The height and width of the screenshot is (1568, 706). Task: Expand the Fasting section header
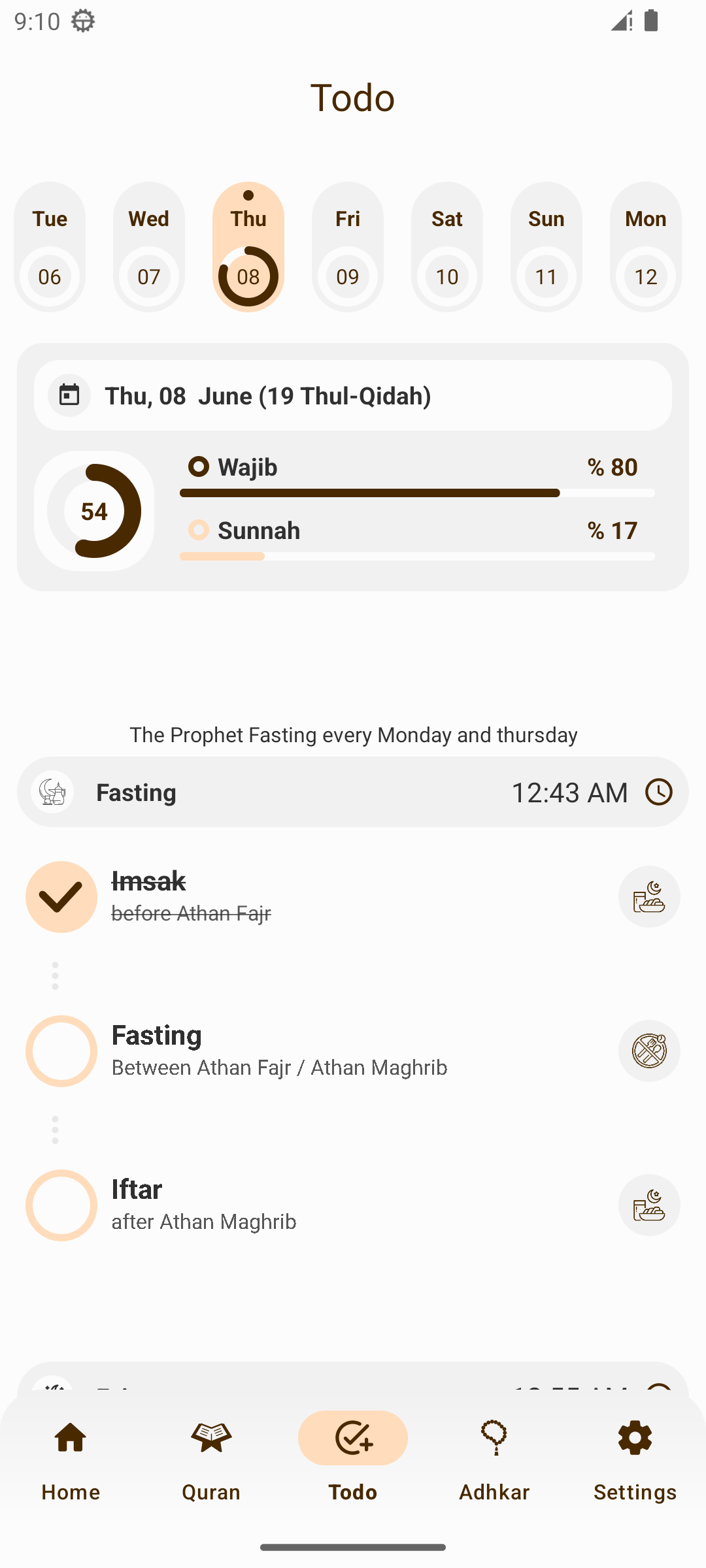[353, 792]
